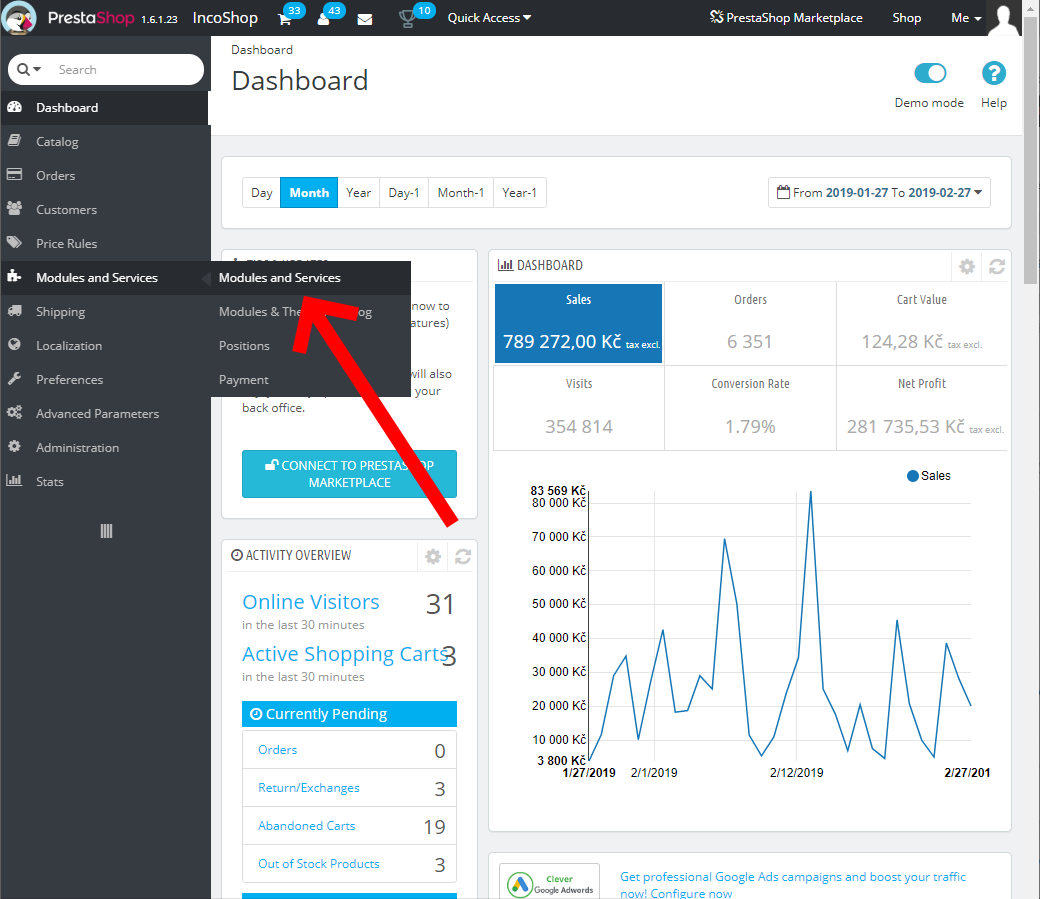Screen dimensions: 1040x899
Task: Open Administration in the sidebar
Action: click(x=105, y=447)
